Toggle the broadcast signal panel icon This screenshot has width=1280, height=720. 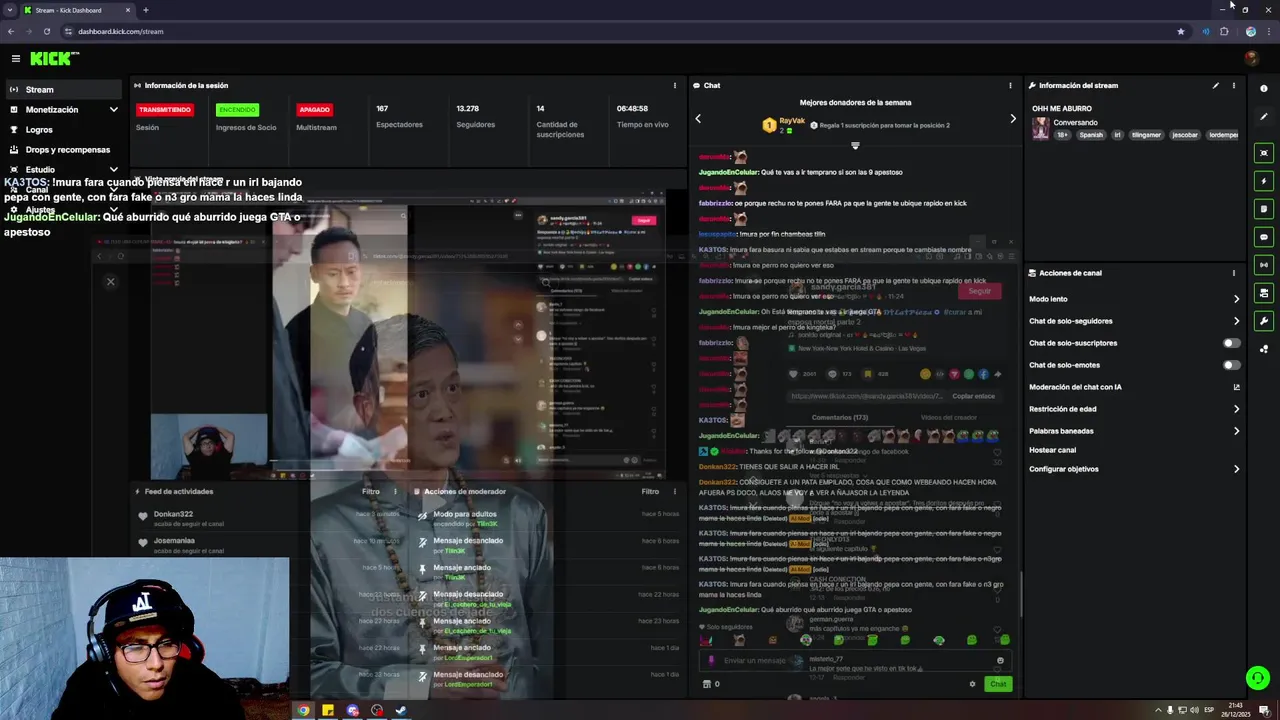[1264, 265]
